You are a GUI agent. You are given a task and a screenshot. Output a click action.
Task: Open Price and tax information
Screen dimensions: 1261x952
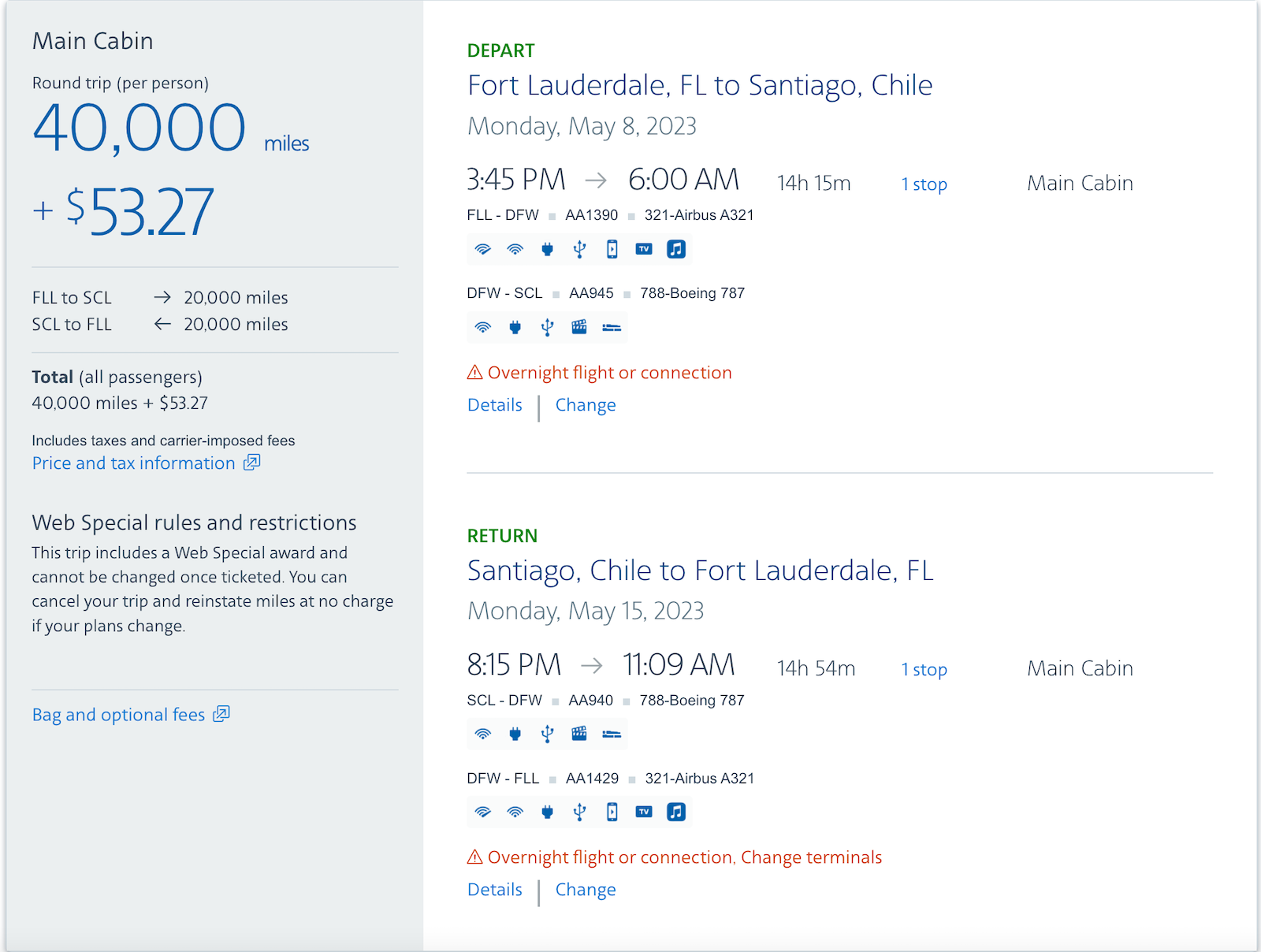pyautogui.click(x=136, y=463)
